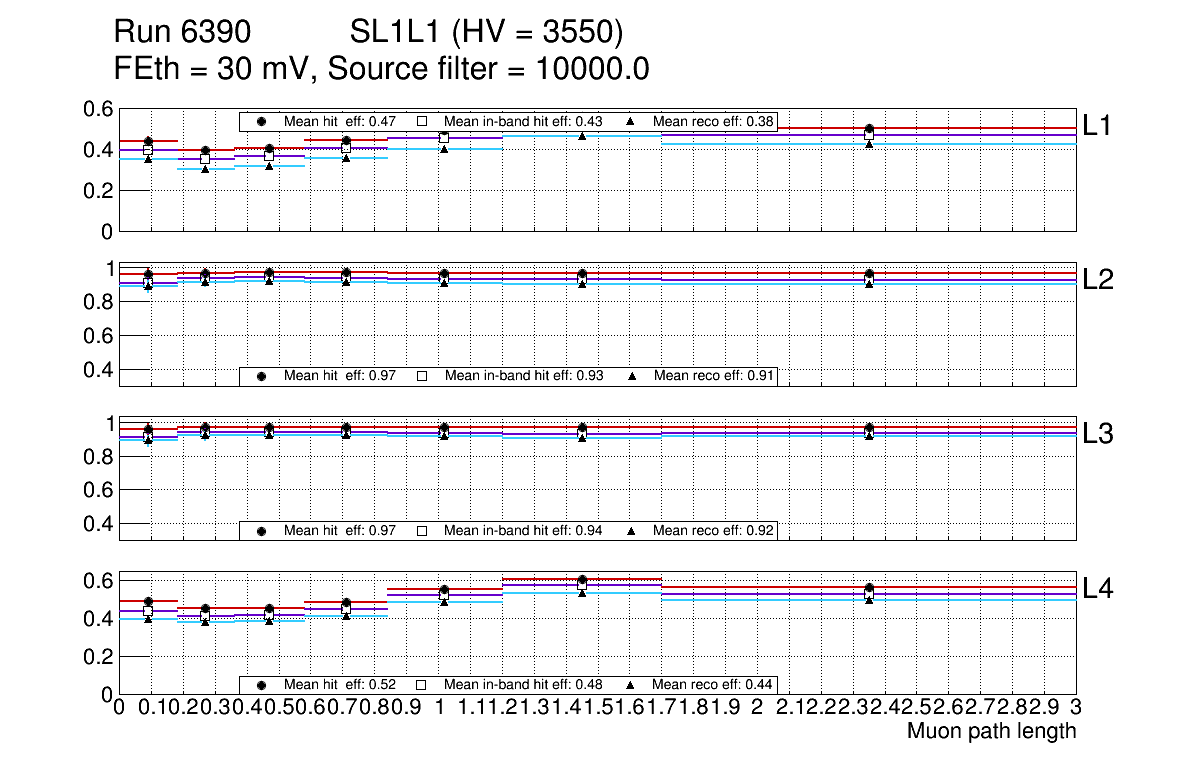Click the filled circle legend marker in panel L1
Screen dimensions: 1196x772
click(262, 121)
